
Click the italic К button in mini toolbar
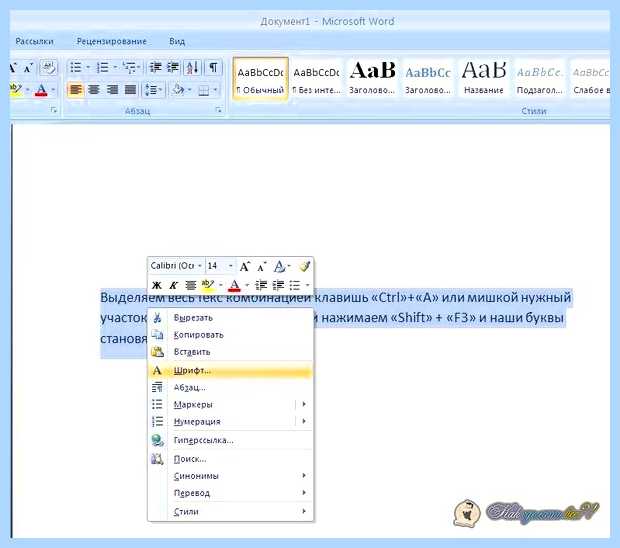point(173,285)
